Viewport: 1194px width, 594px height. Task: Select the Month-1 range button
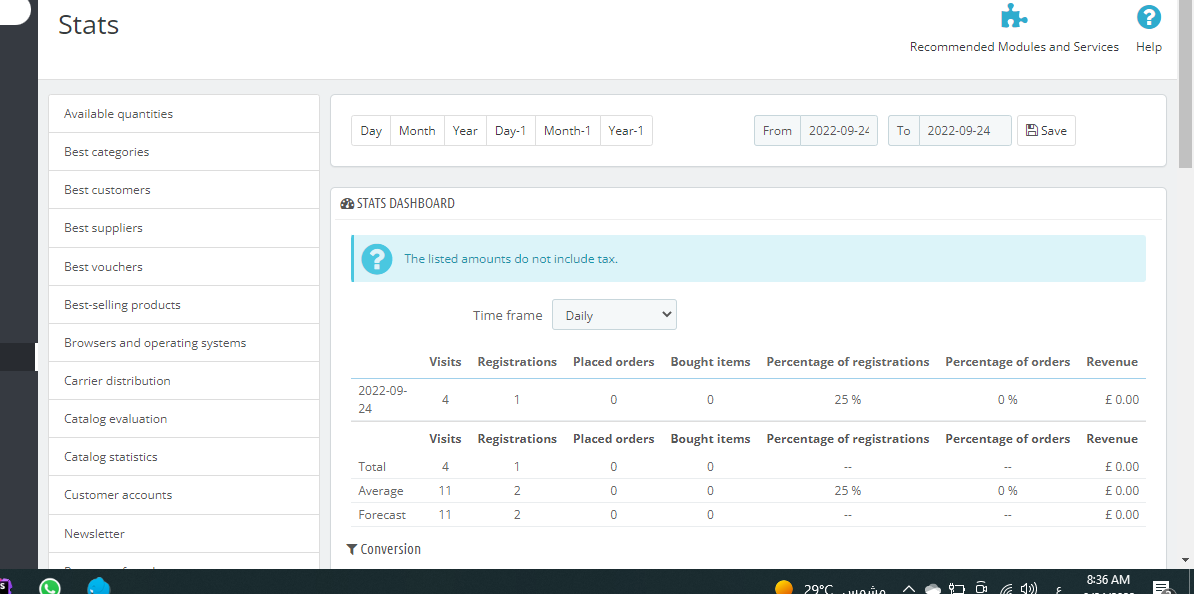click(x=567, y=130)
